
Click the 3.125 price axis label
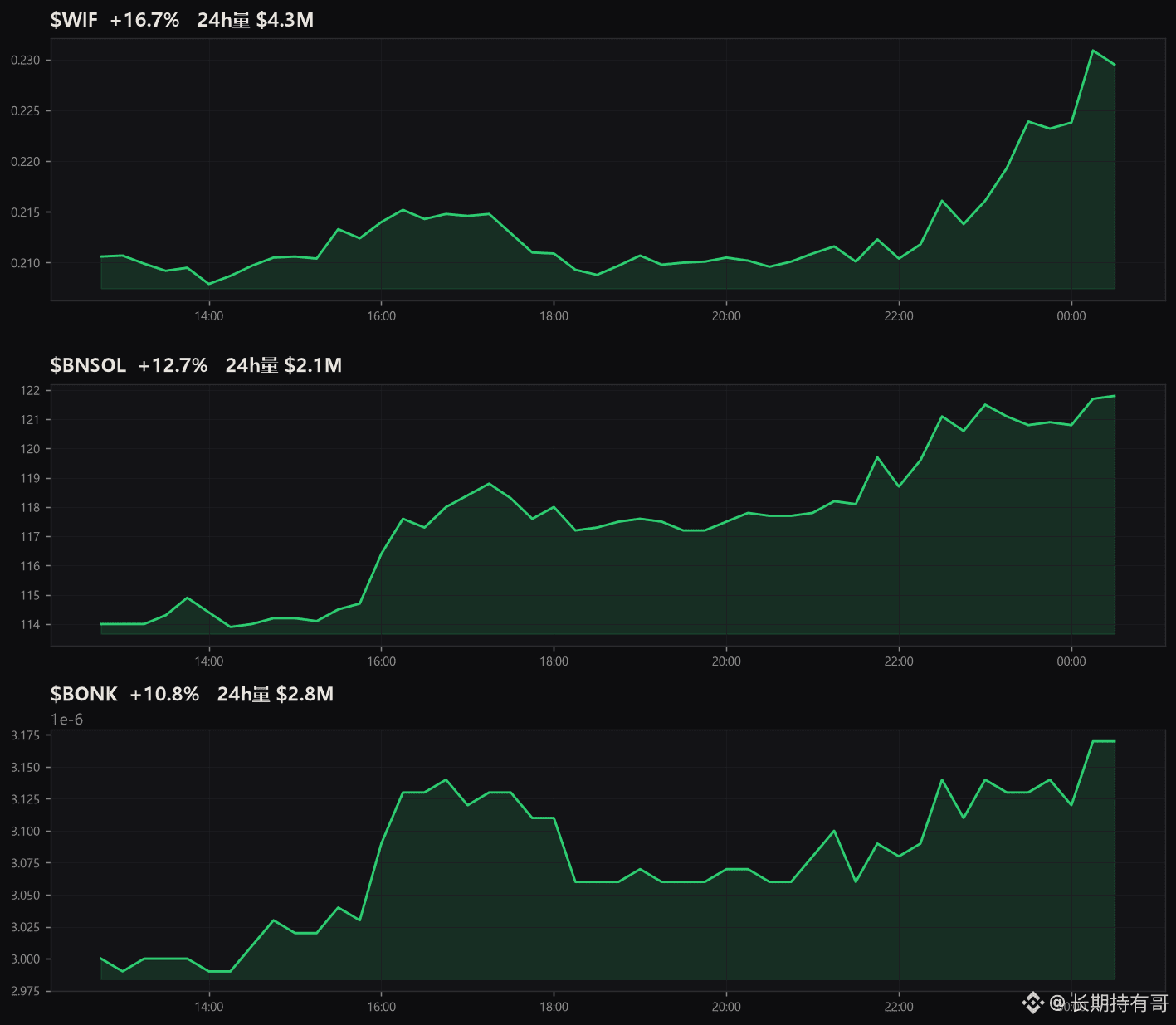25,799
